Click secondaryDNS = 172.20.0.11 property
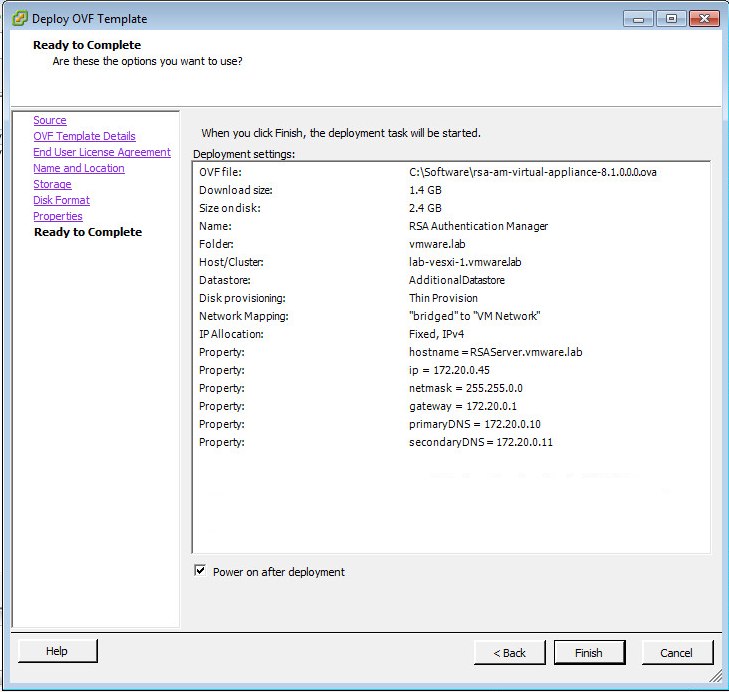The image size is (729, 692). (481, 442)
